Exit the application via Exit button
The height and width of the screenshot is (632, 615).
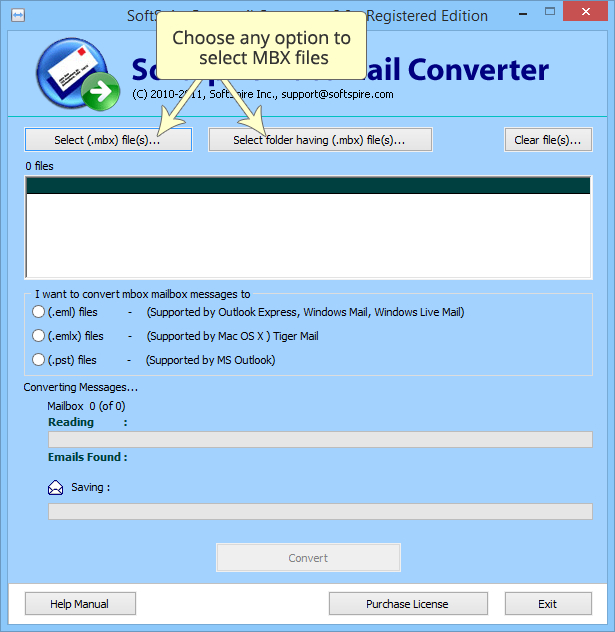click(x=547, y=604)
